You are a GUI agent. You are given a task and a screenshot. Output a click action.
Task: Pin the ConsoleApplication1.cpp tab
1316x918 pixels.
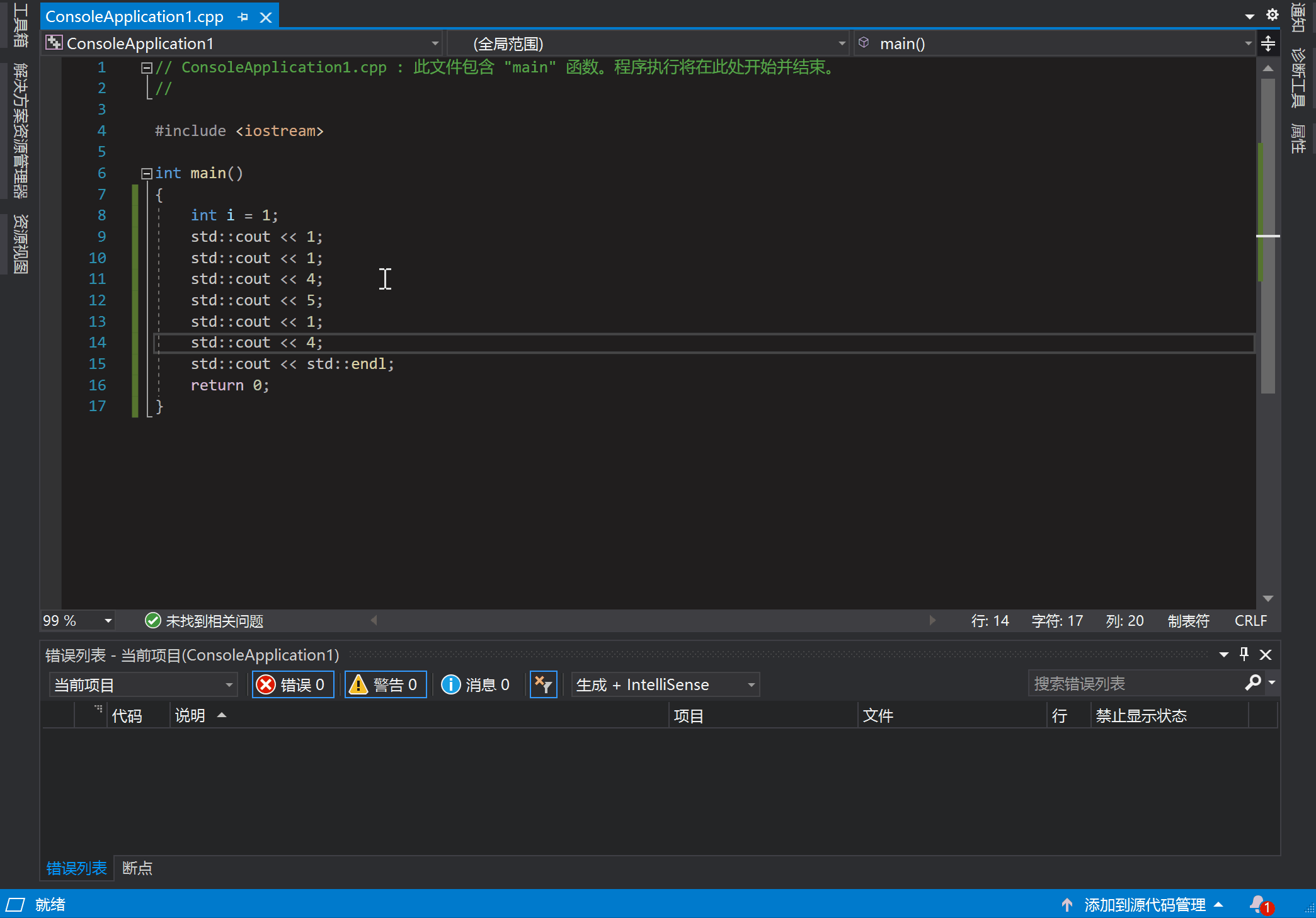[x=243, y=18]
